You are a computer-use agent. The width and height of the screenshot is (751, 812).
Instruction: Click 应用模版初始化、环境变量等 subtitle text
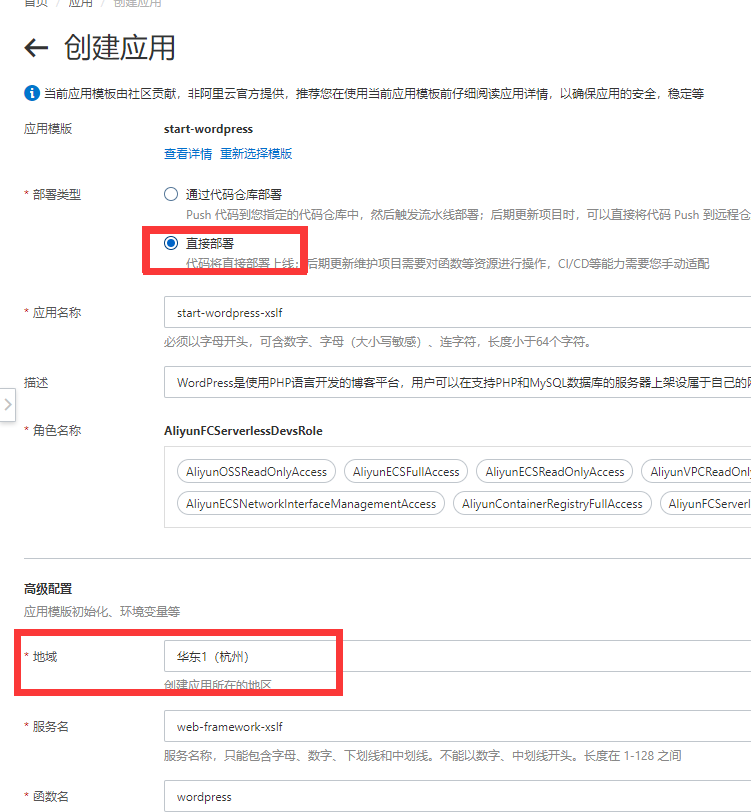[102, 612]
